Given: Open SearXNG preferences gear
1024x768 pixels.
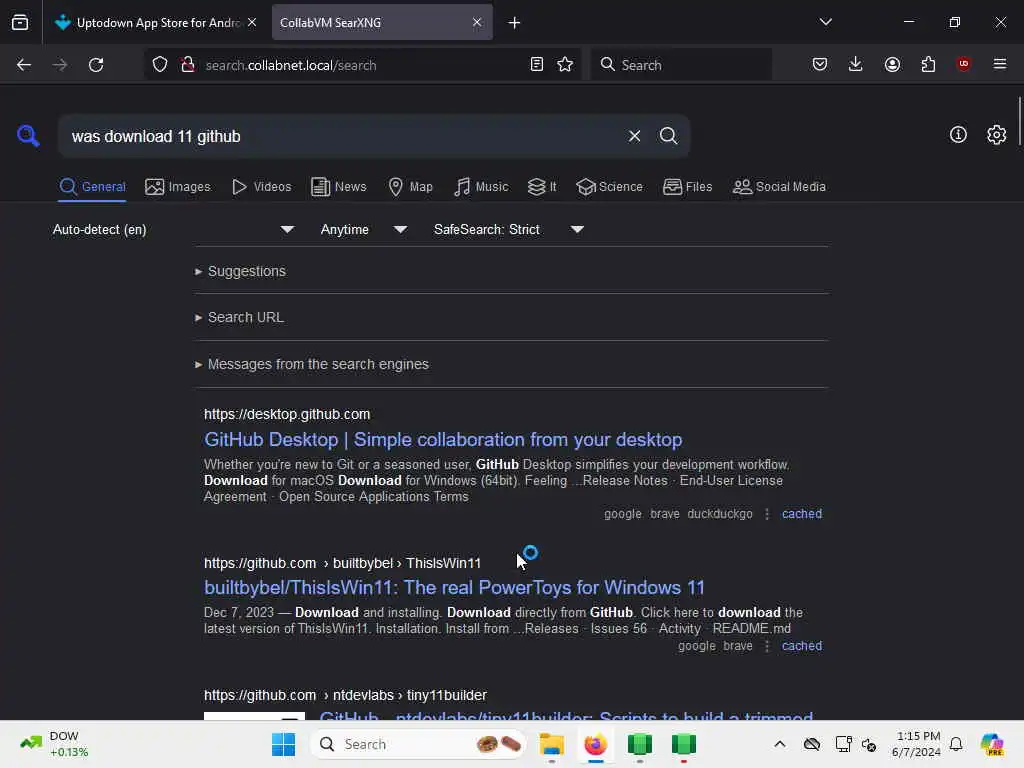Looking at the screenshot, I should tap(997, 135).
